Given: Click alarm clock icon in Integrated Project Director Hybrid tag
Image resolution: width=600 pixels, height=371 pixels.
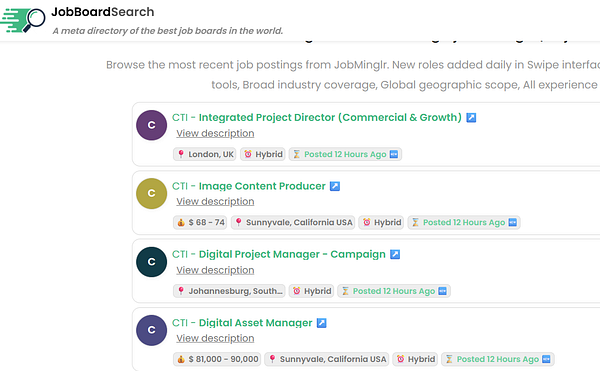Looking at the screenshot, I should pyautogui.click(x=248, y=154).
